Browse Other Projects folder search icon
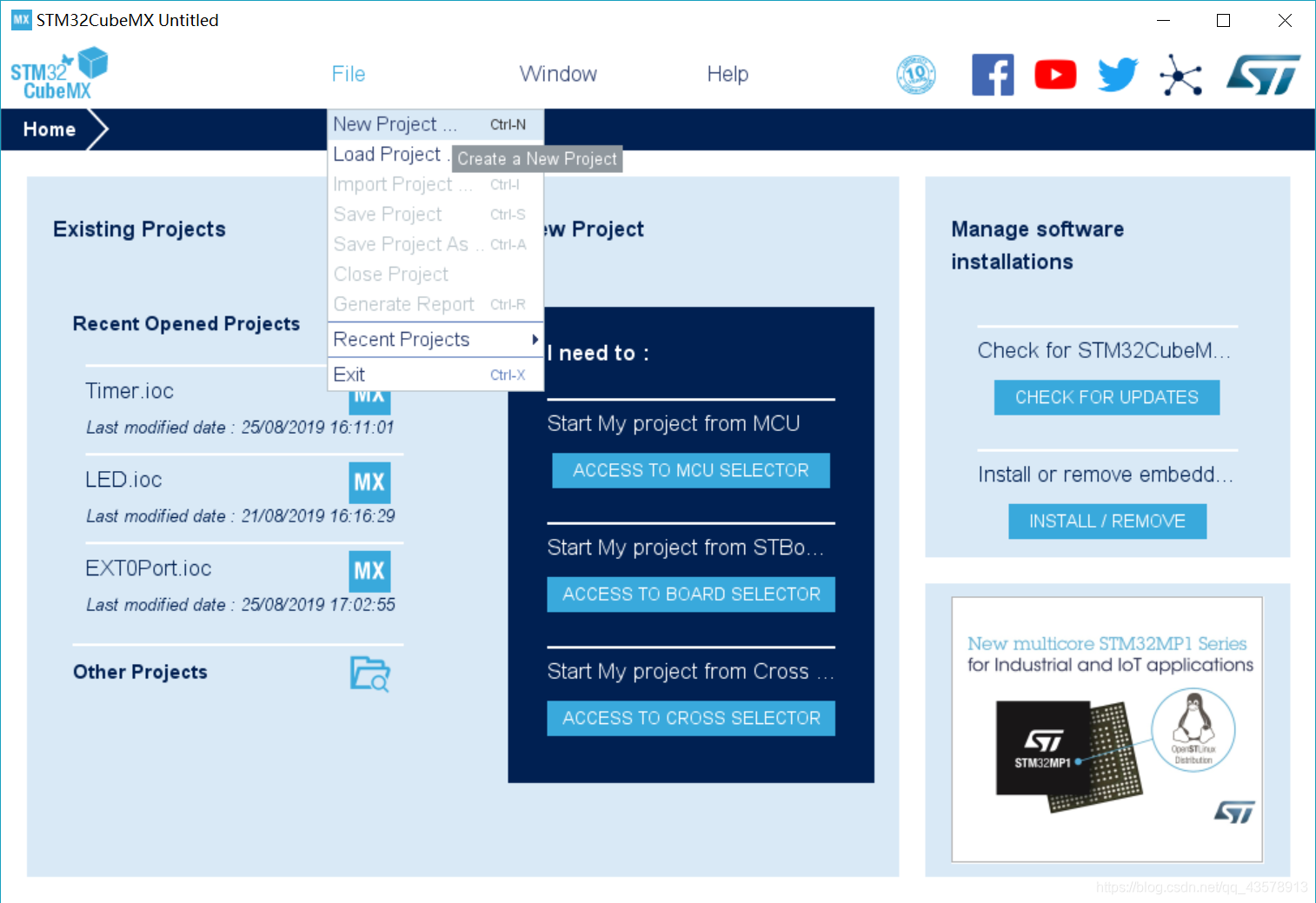 click(370, 674)
